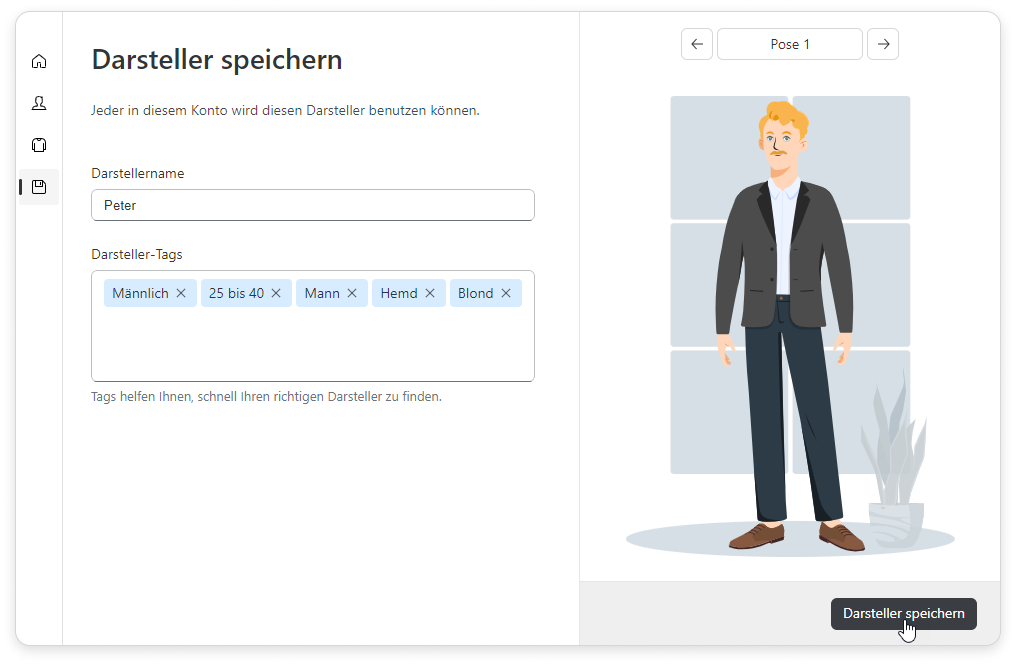Delete the Mann tag
This screenshot has width=1016, height=665.
tap(352, 293)
